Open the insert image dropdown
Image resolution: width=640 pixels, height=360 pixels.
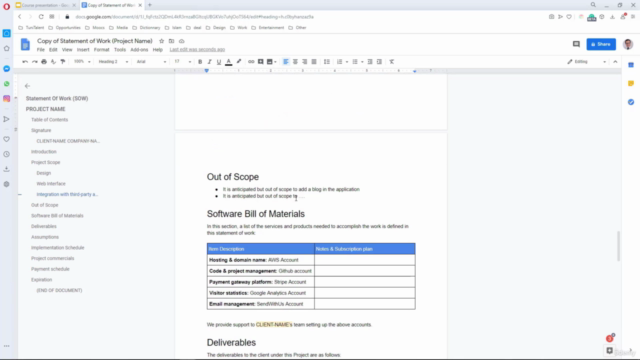[271, 62]
